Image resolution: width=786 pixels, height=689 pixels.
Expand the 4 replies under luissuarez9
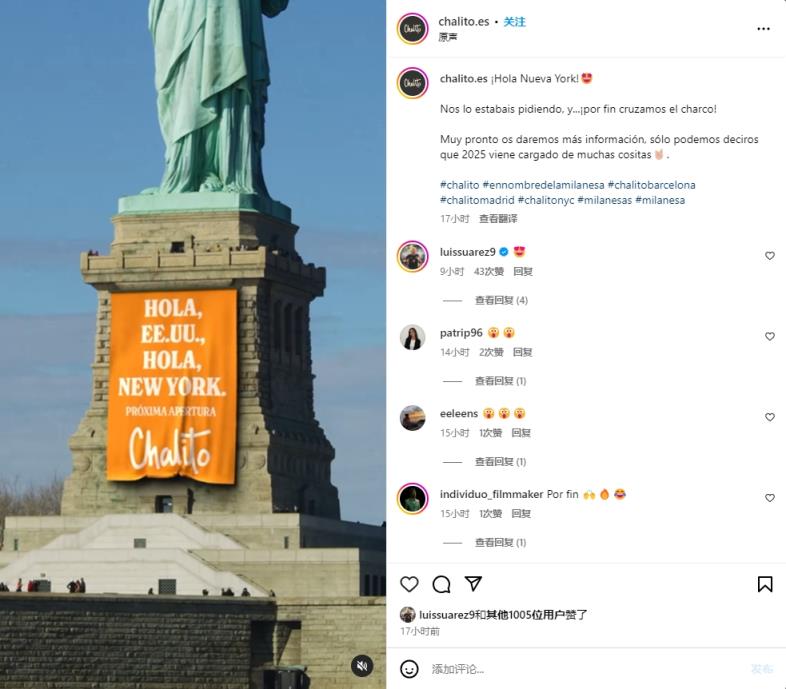tap(501, 300)
